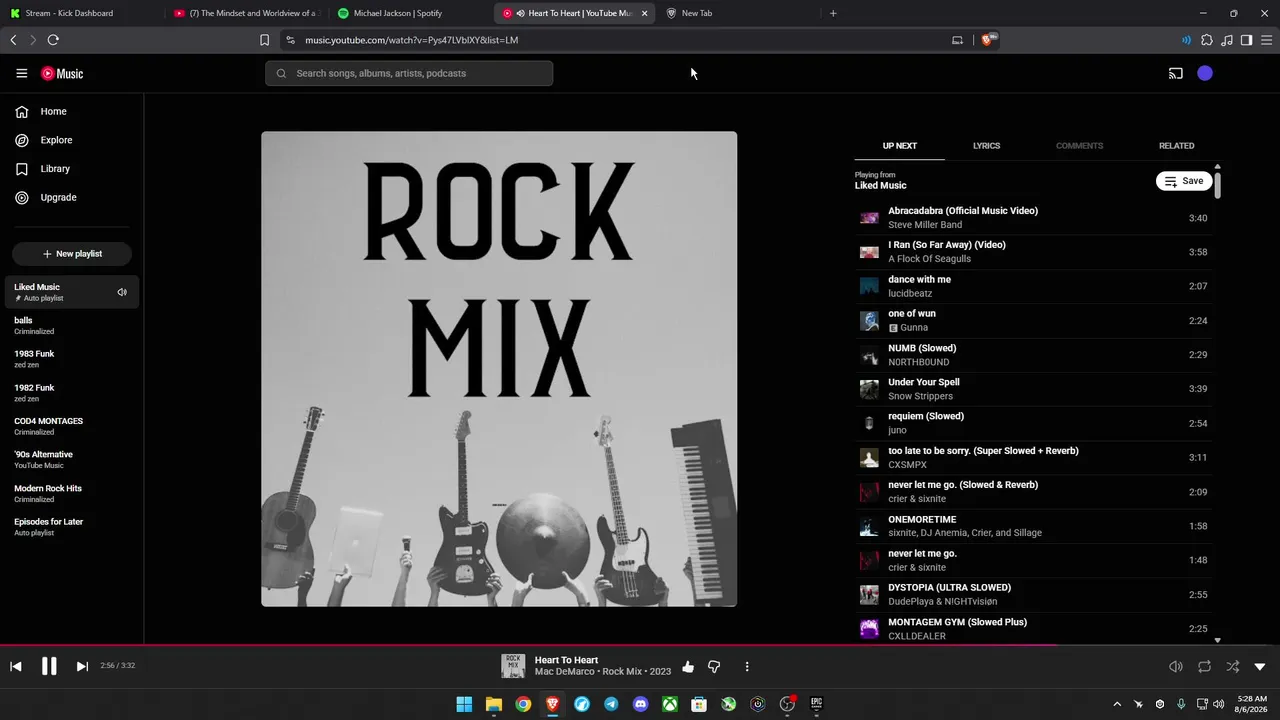
Task: Open the Liked Music playlist in sidebar
Action: click(x=72, y=292)
